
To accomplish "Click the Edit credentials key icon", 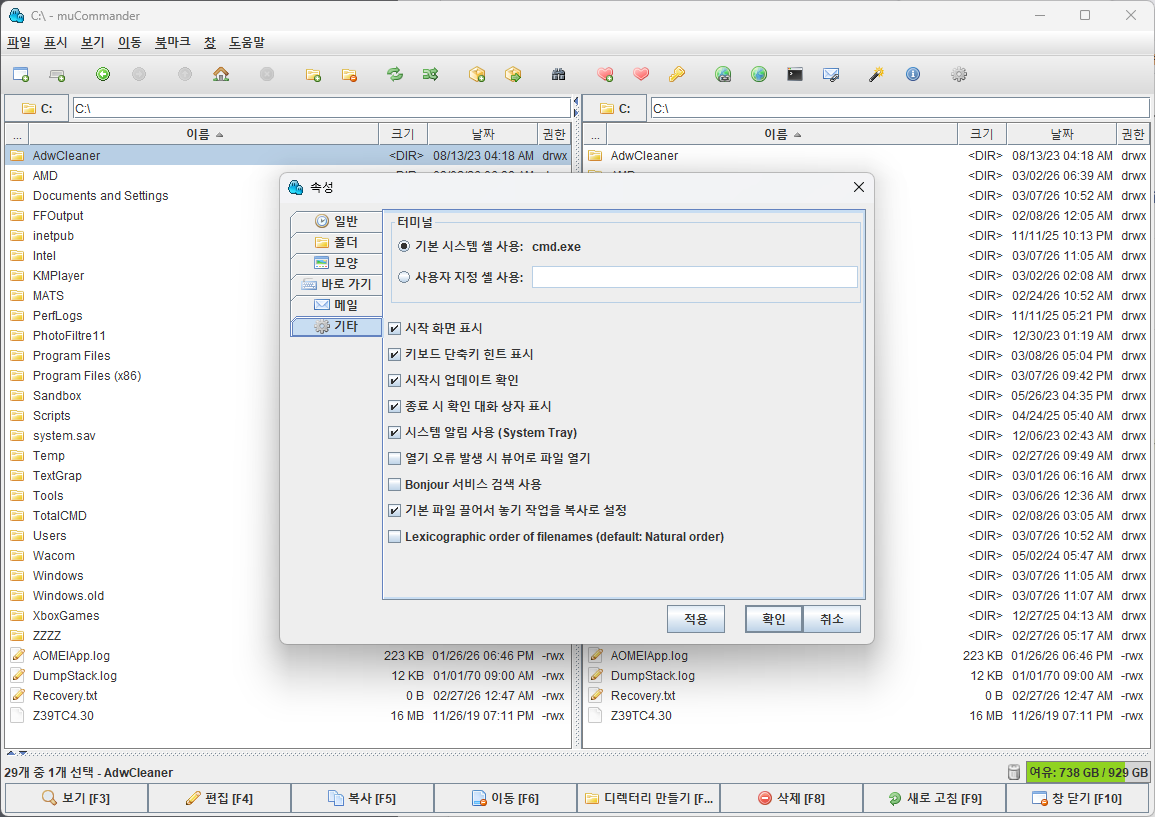I will [x=676, y=74].
